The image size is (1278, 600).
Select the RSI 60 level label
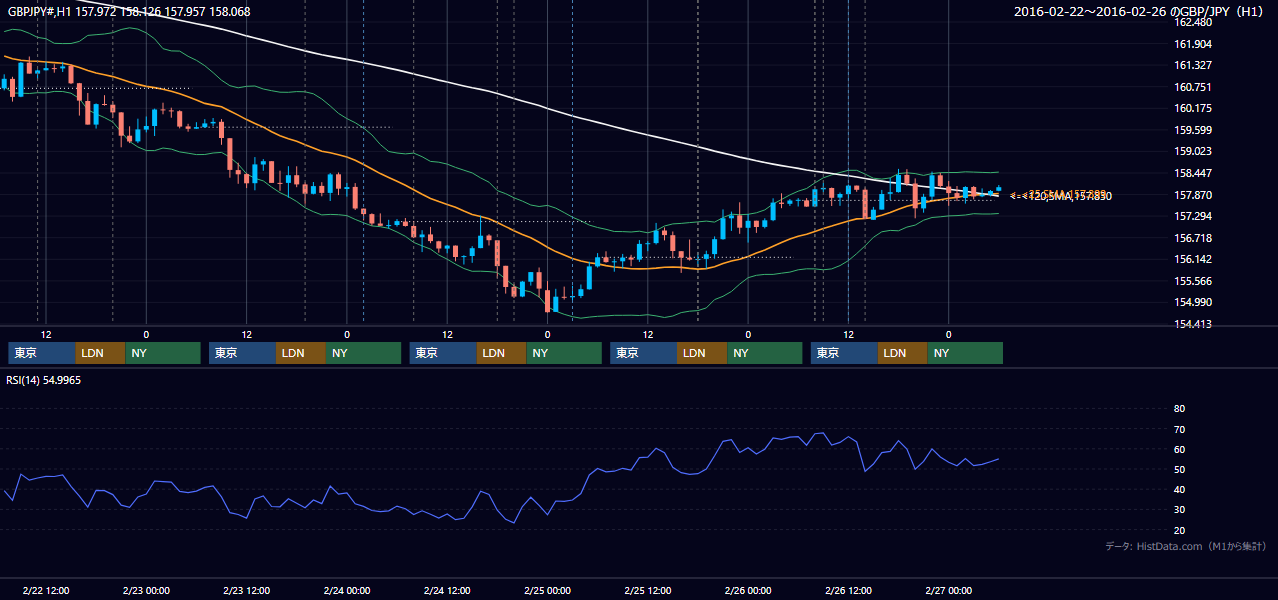(x=1179, y=449)
